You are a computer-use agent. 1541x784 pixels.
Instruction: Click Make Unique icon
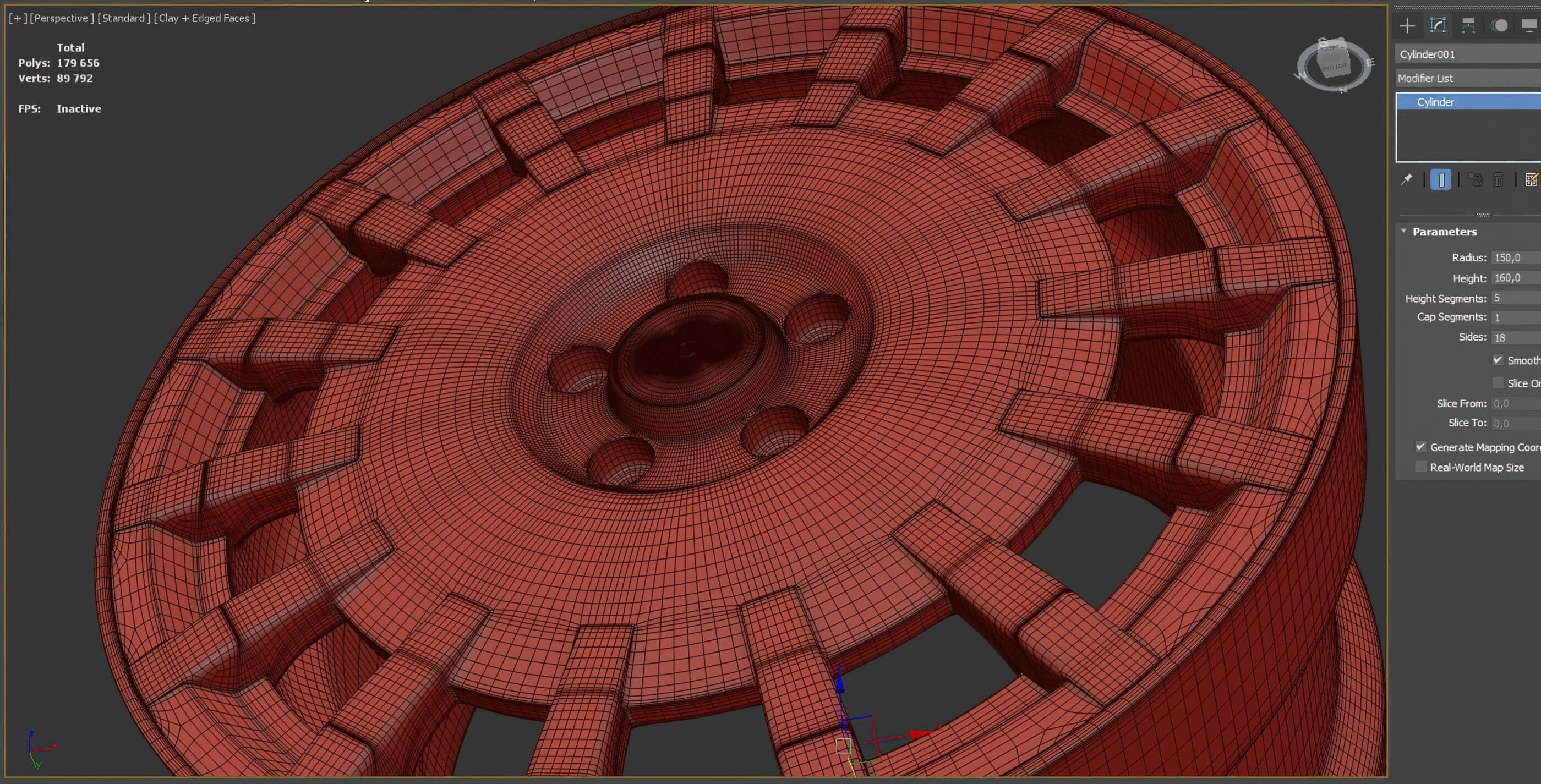point(1474,179)
